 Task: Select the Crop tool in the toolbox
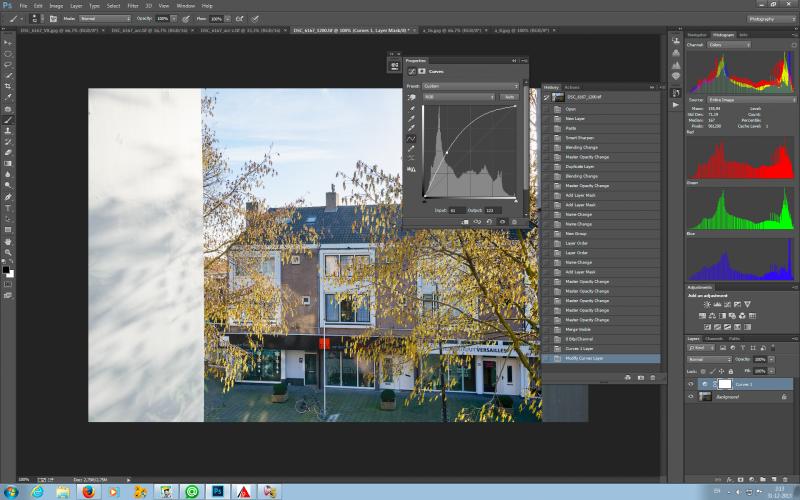pos(8,86)
